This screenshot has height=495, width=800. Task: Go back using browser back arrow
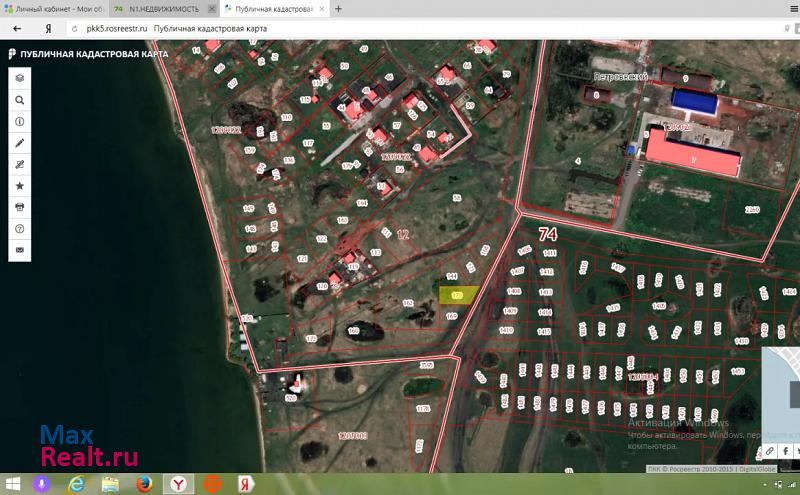tap(17, 28)
